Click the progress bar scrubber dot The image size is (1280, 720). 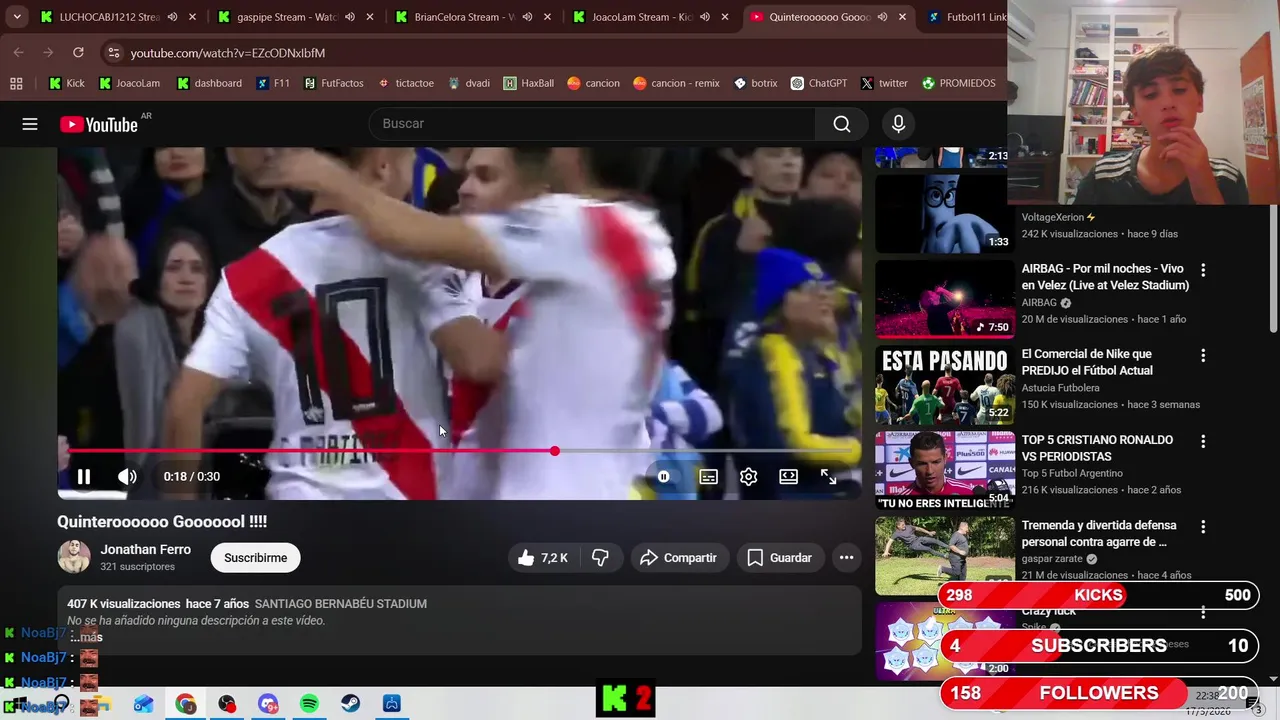point(554,451)
